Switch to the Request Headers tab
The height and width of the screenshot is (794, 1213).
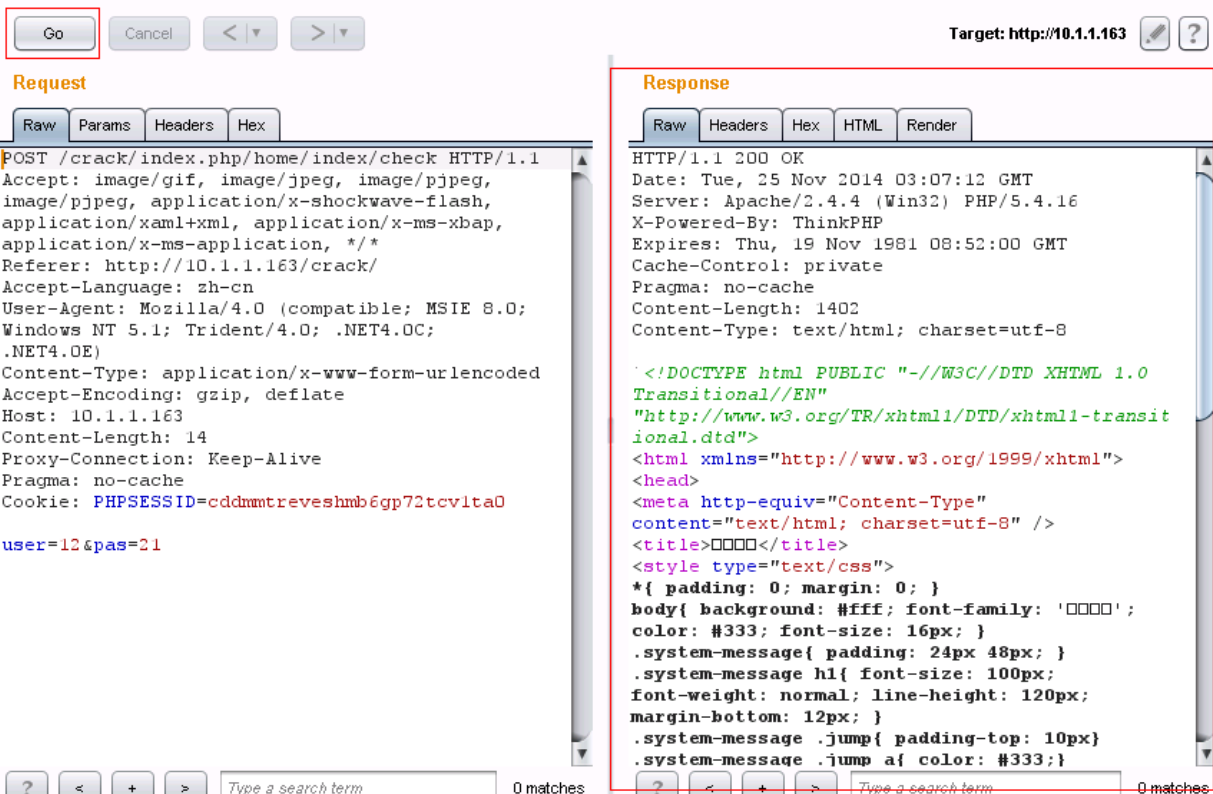coord(184,125)
